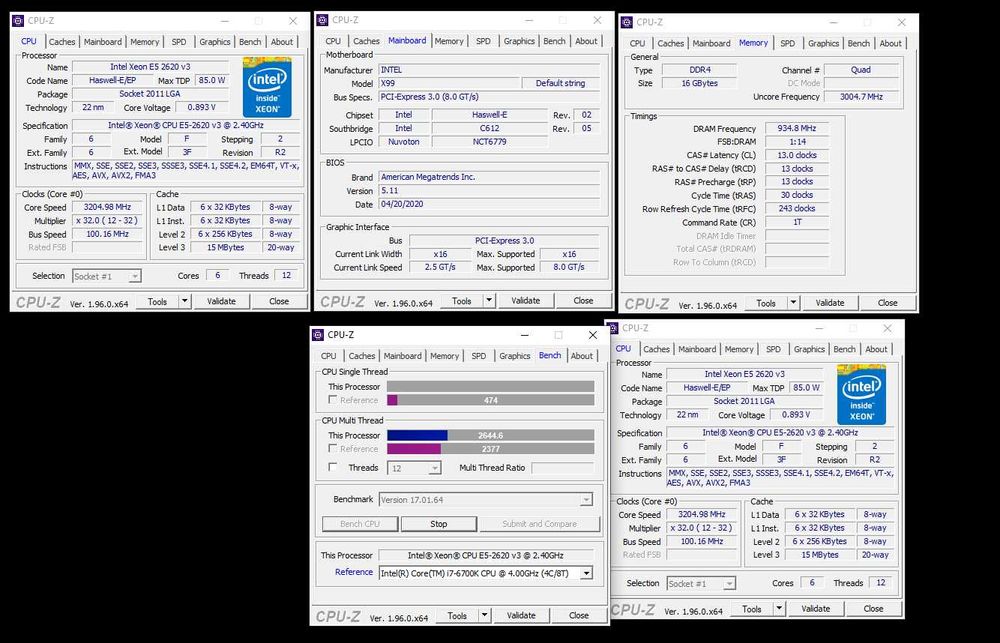Click Close button at bottom of Bench window
This screenshot has width=1000, height=643.
click(x=578, y=616)
